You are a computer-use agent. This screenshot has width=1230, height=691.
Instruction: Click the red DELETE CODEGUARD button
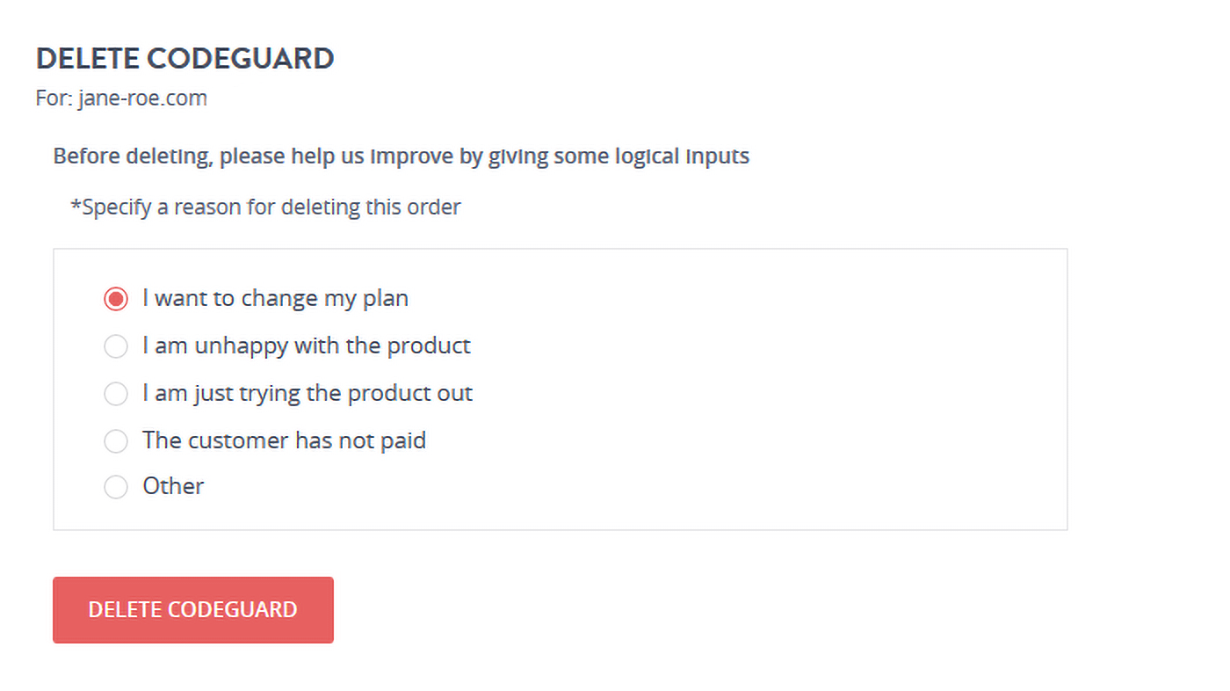[193, 610]
